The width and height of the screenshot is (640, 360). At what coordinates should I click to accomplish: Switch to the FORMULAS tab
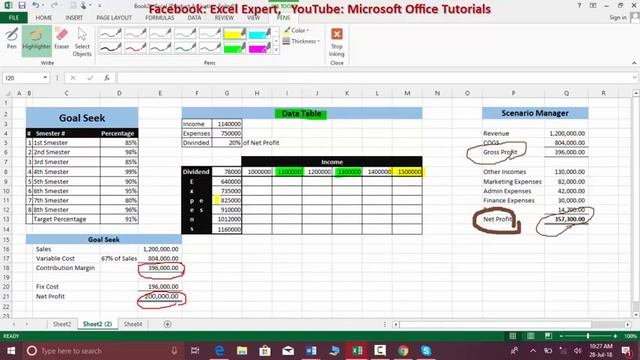point(160,18)
